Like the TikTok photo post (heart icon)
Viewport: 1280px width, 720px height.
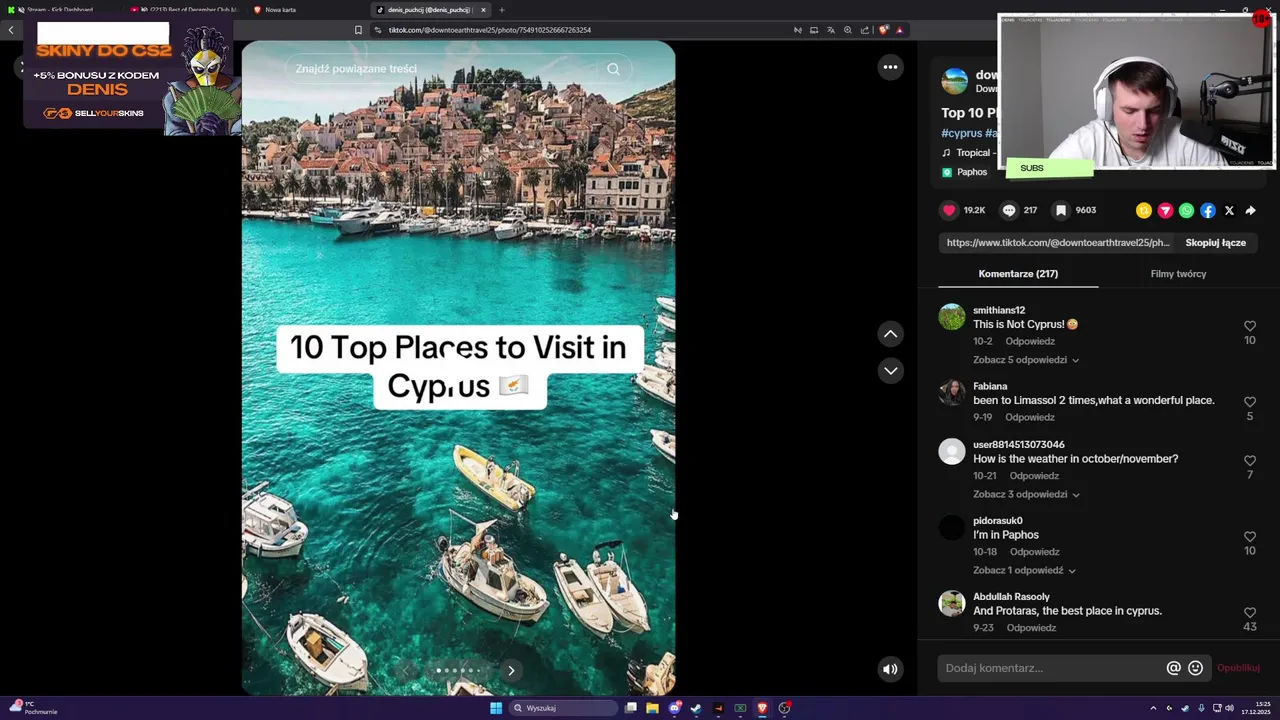949,210
